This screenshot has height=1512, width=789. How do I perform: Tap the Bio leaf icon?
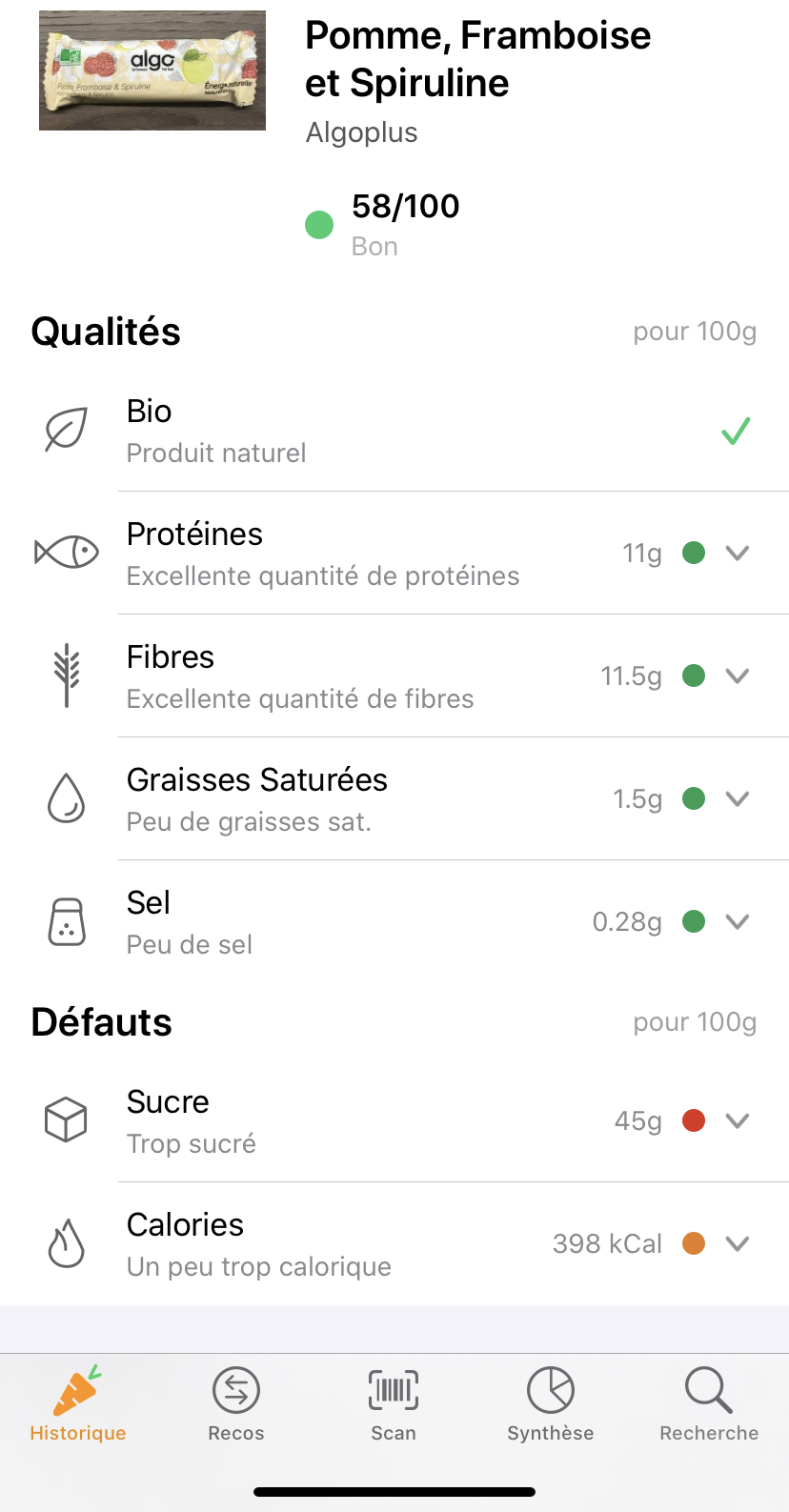click(67, 431)
